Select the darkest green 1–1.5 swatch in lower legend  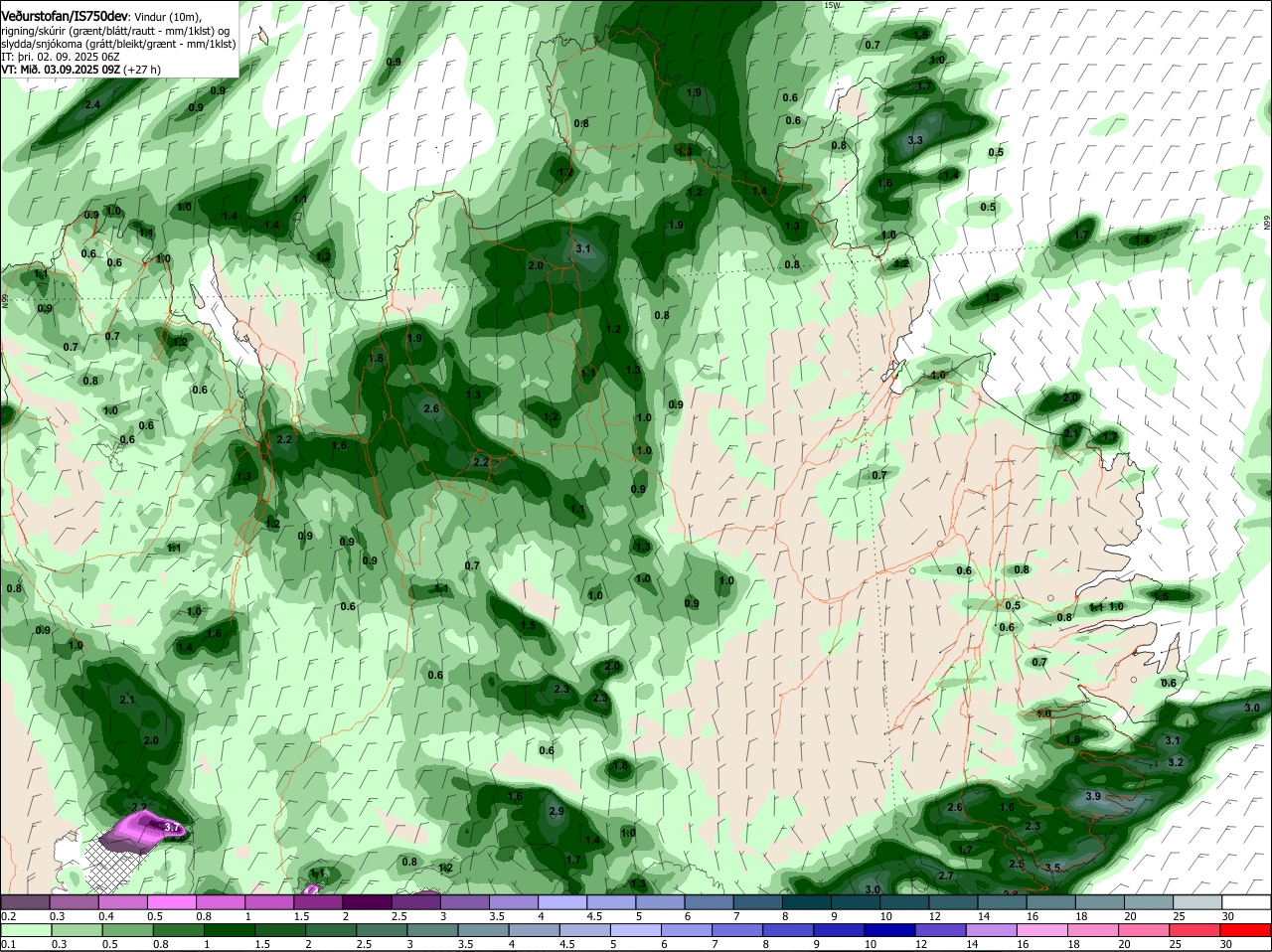pyautogui.click(x=228, y=929)
